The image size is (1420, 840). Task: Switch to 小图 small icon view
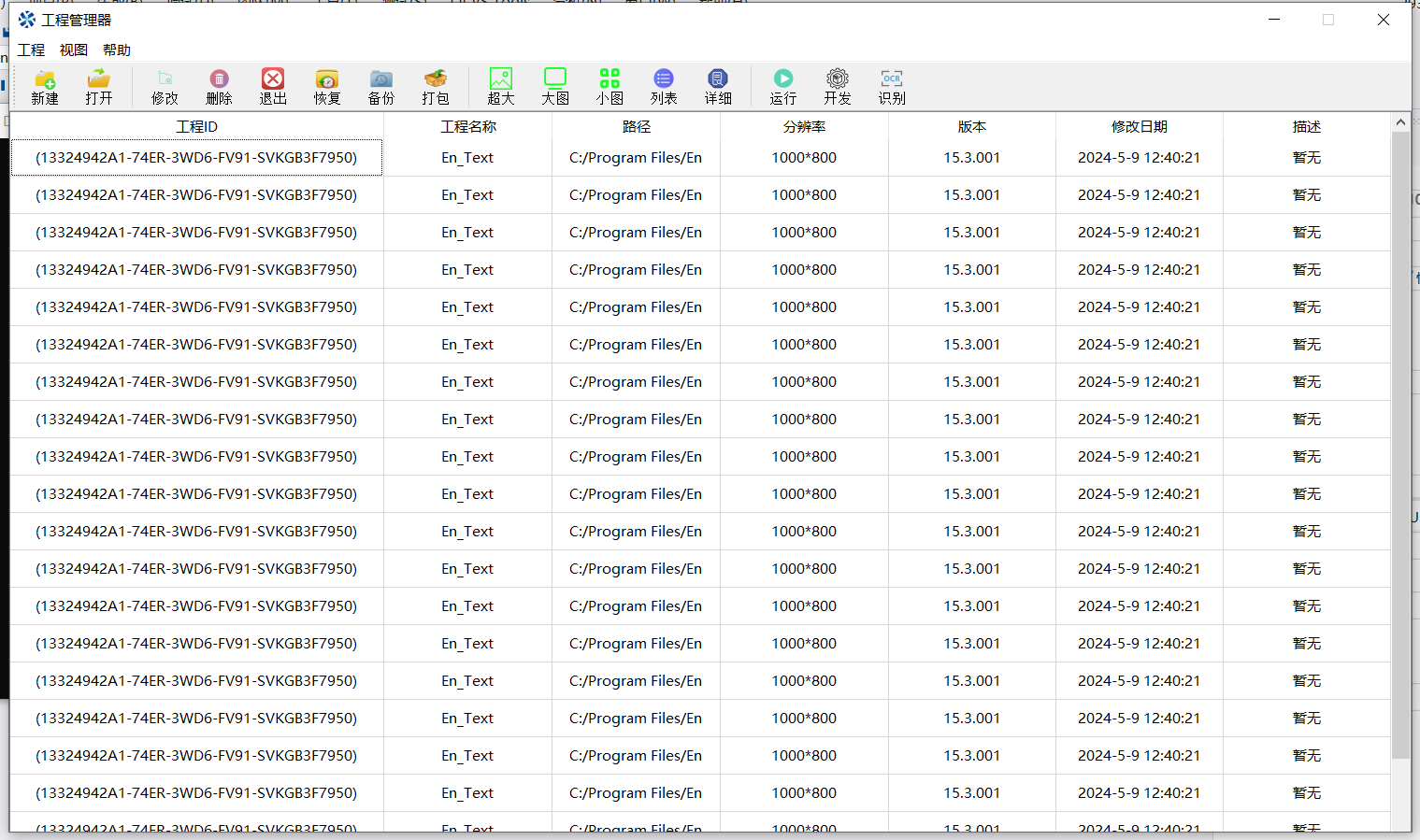(x=610, y=86)
